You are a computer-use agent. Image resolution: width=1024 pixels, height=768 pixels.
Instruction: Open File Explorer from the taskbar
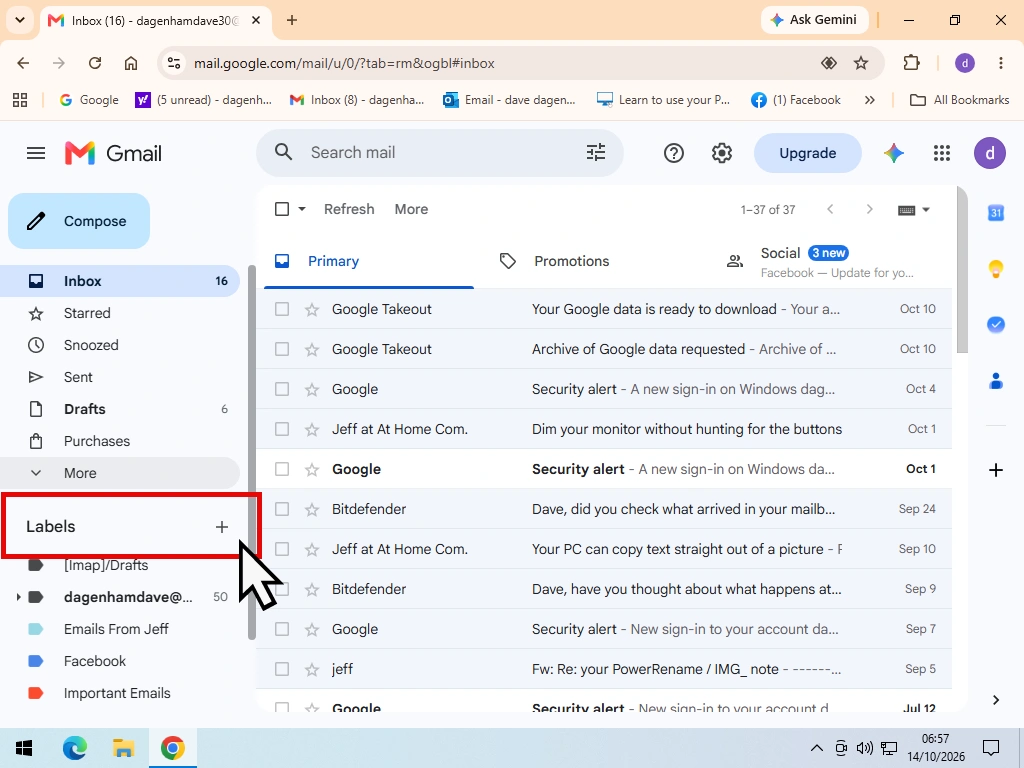tap(123, 748)
